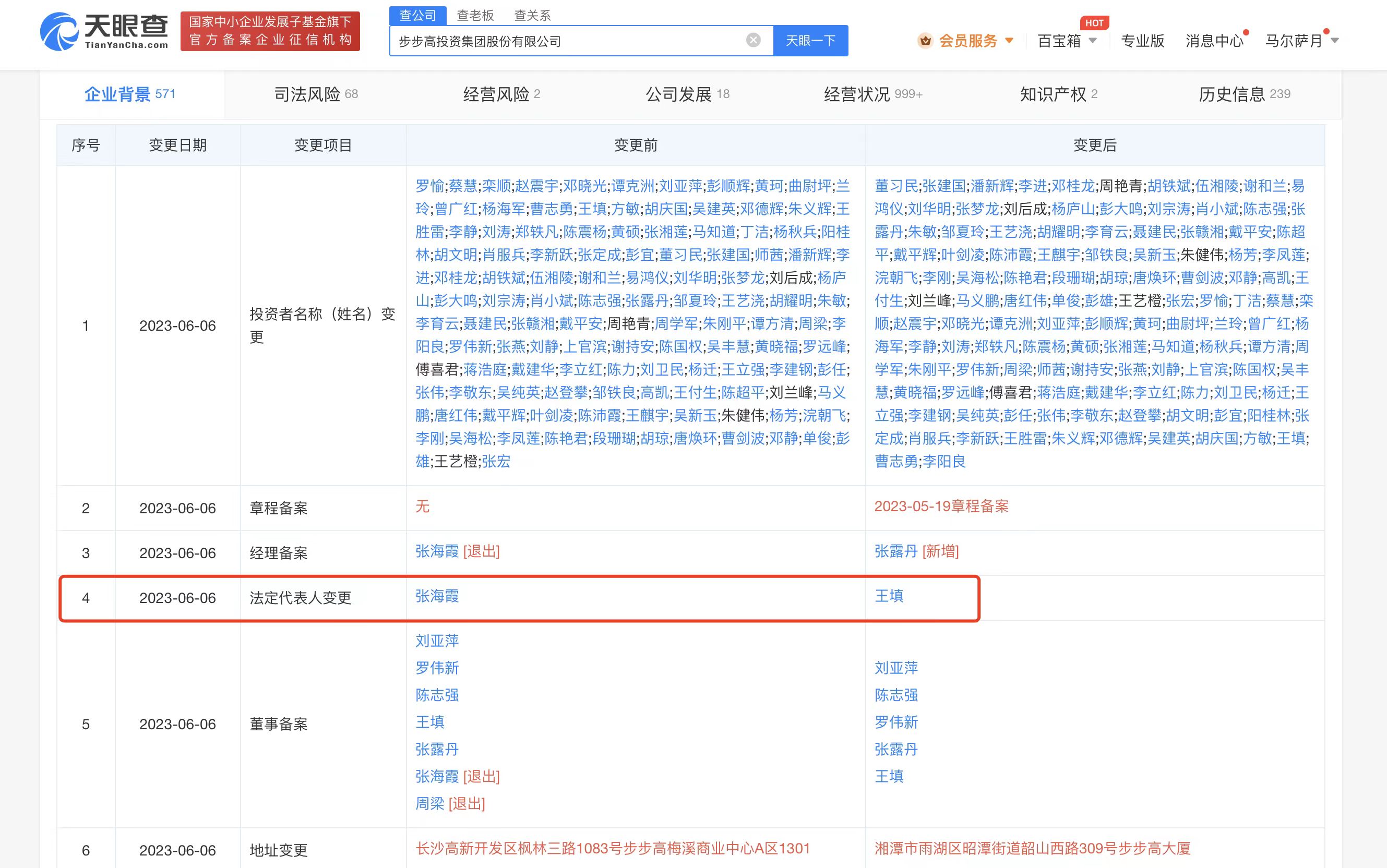
Task: Switch to the 司法风险 tab
Action: pyautogui.click(x=316, y=94)
